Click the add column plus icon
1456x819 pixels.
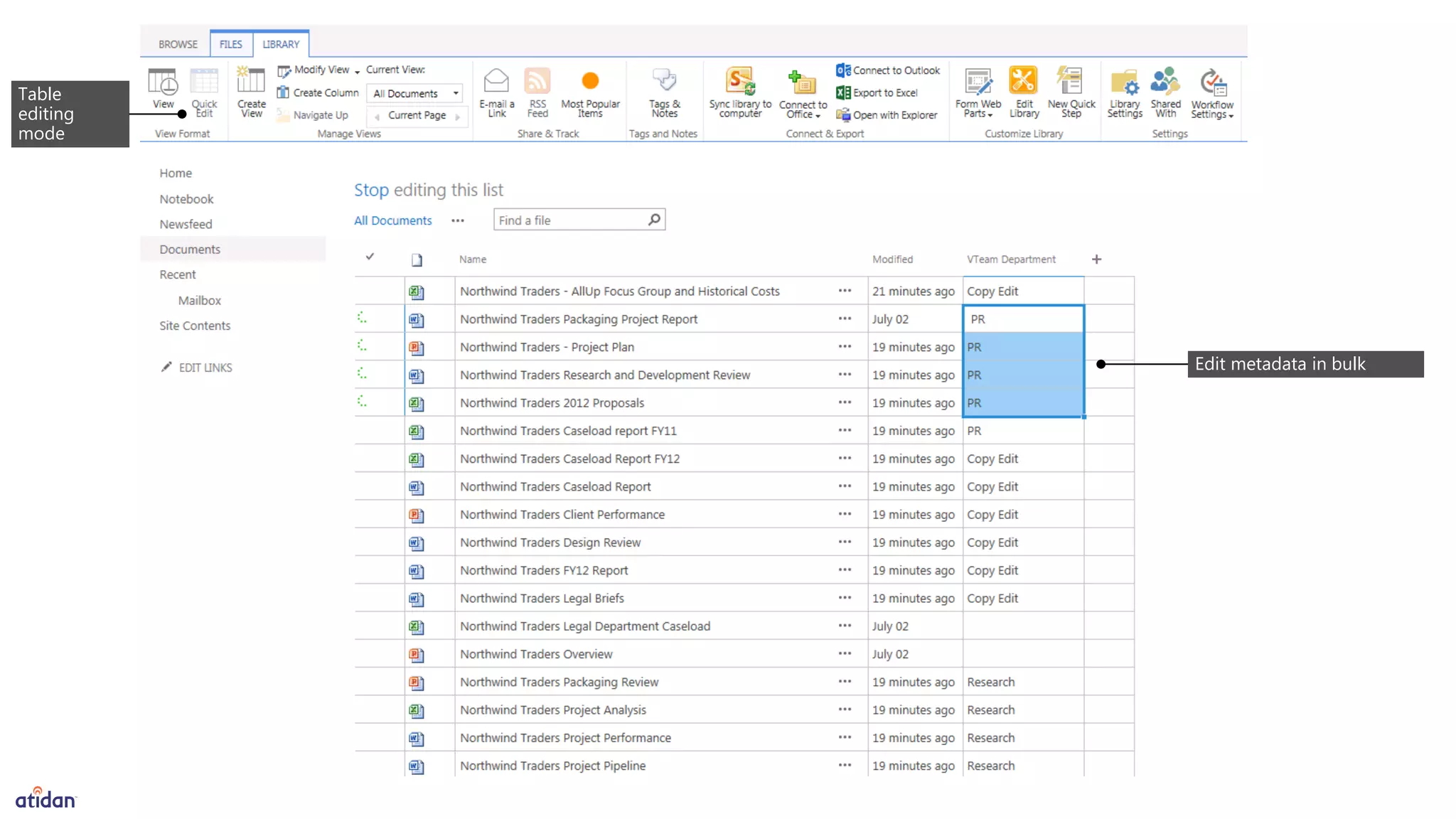coord(1096,259)
